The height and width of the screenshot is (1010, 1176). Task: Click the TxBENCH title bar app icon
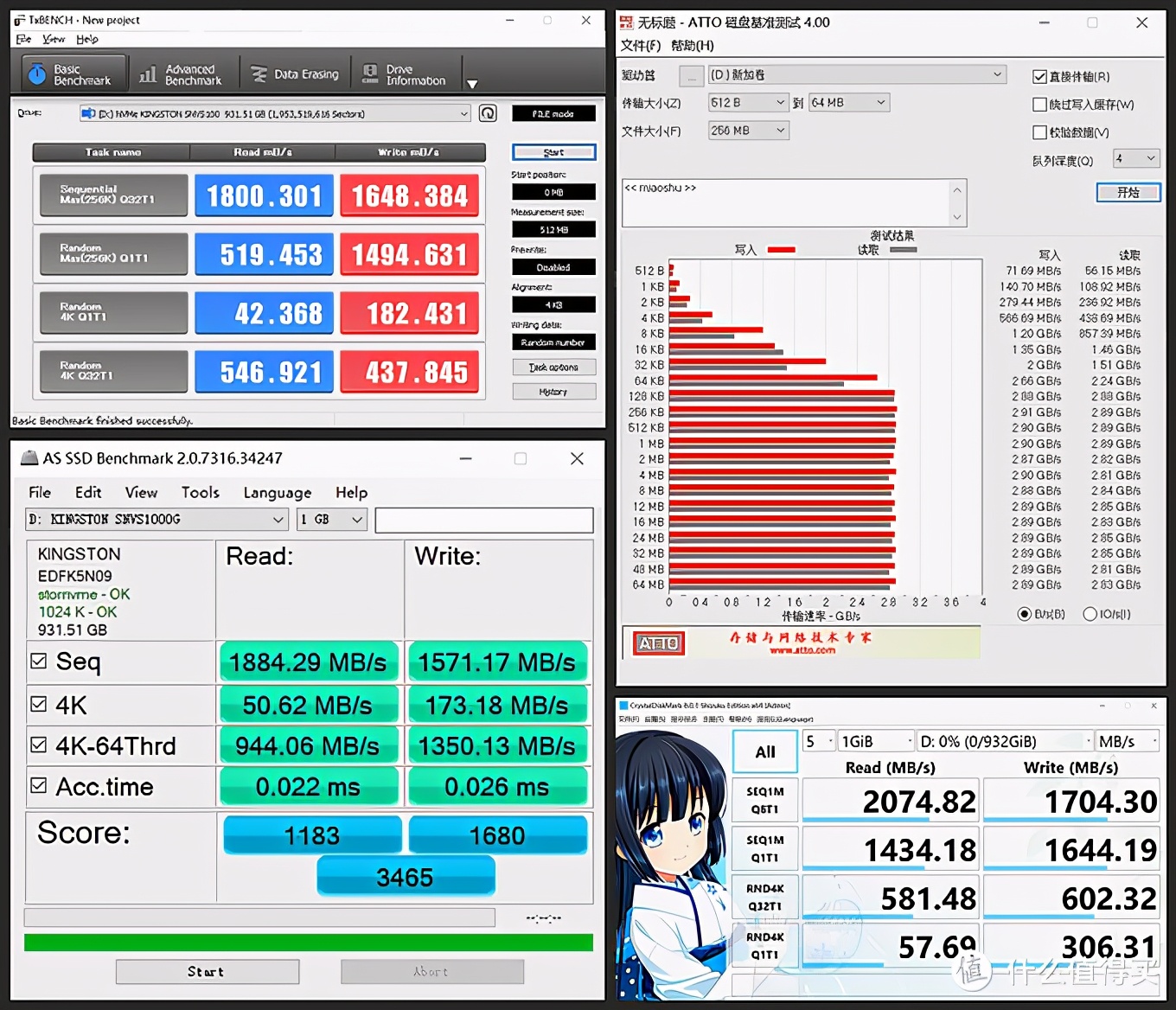coord(20,20)
